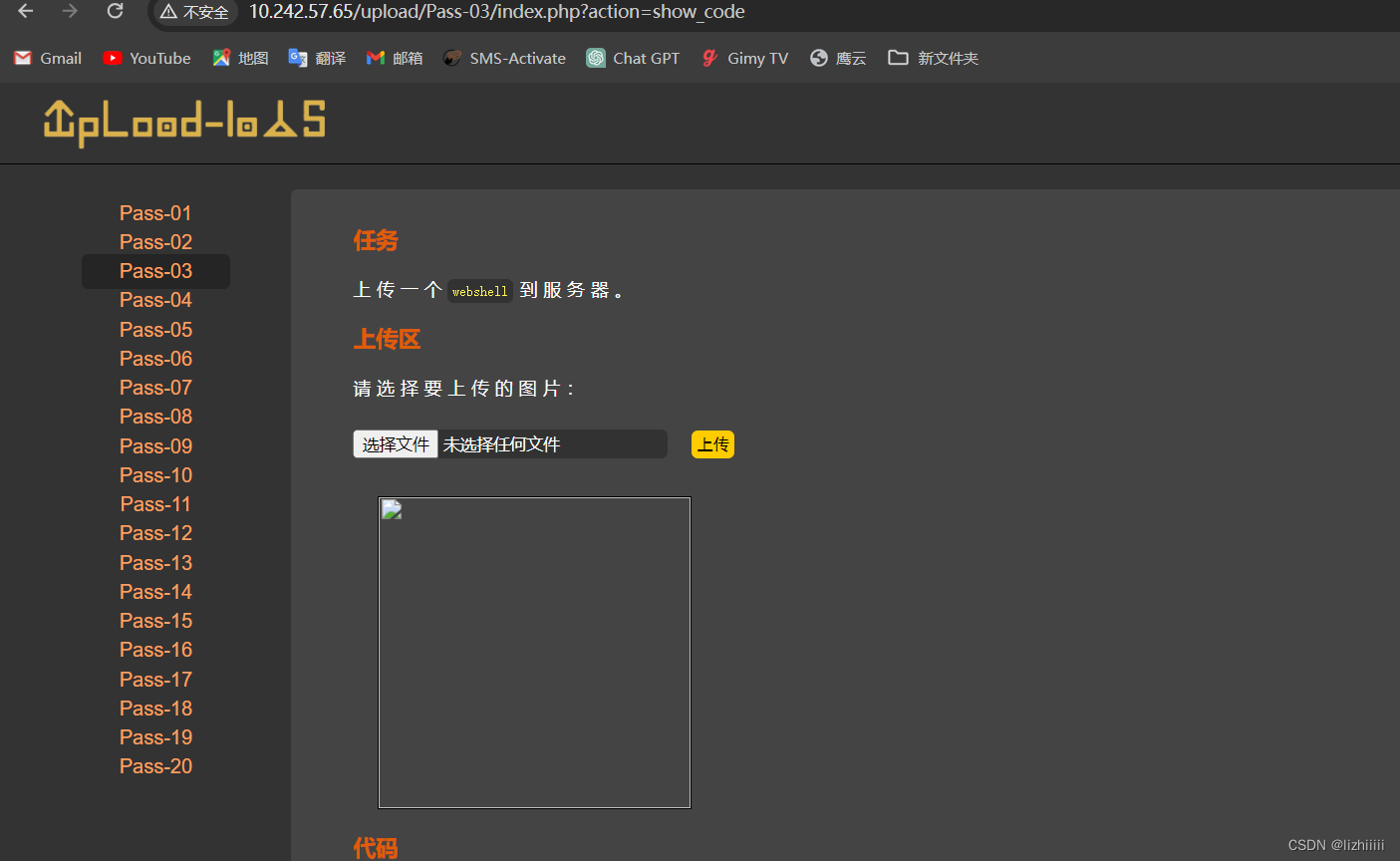Navigate to Pass-14
Viewport: 1400px width, 861px height.
(x=155, y=592)
